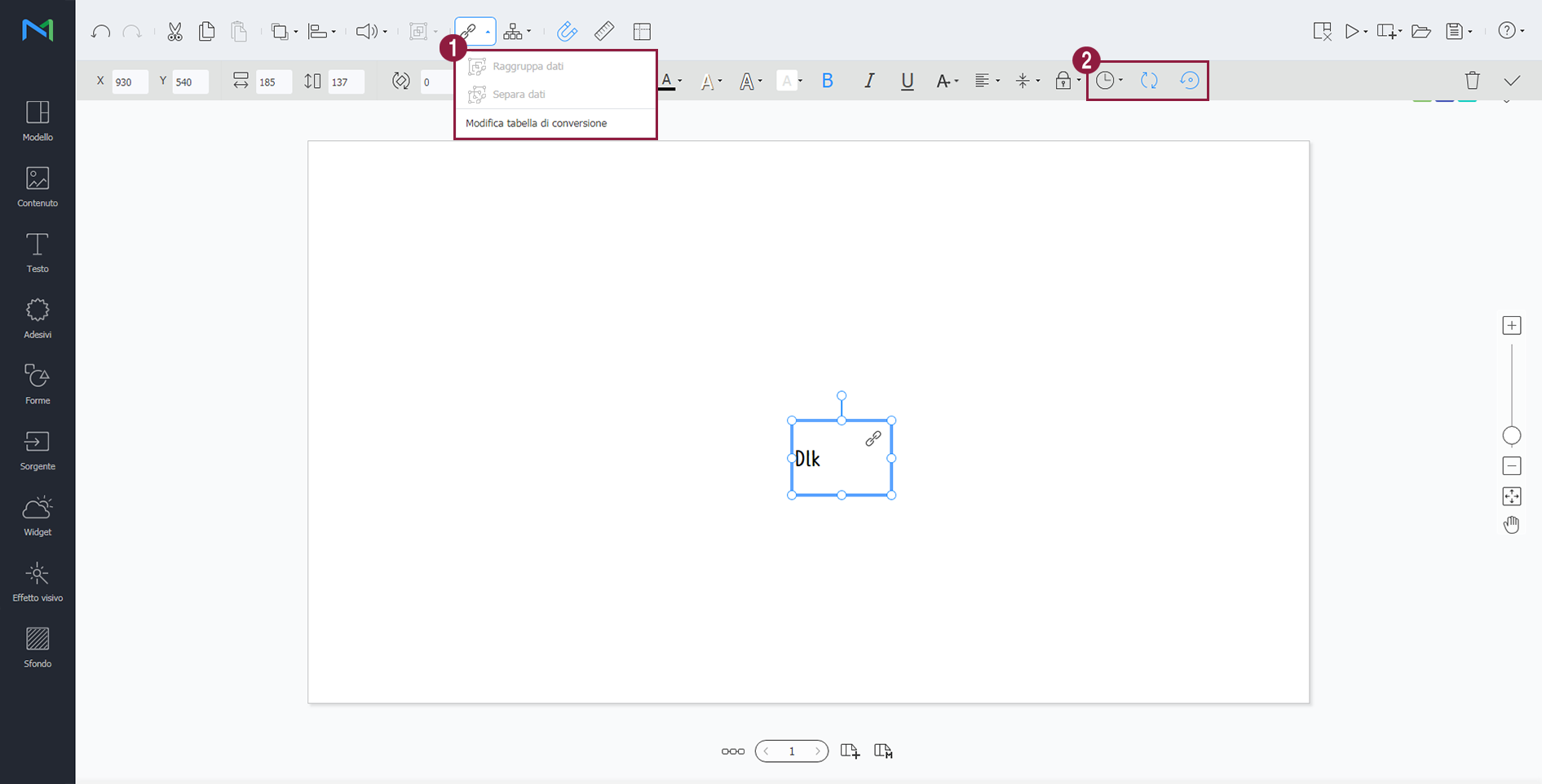
Task: Click the X position input field
Action: 130,81
